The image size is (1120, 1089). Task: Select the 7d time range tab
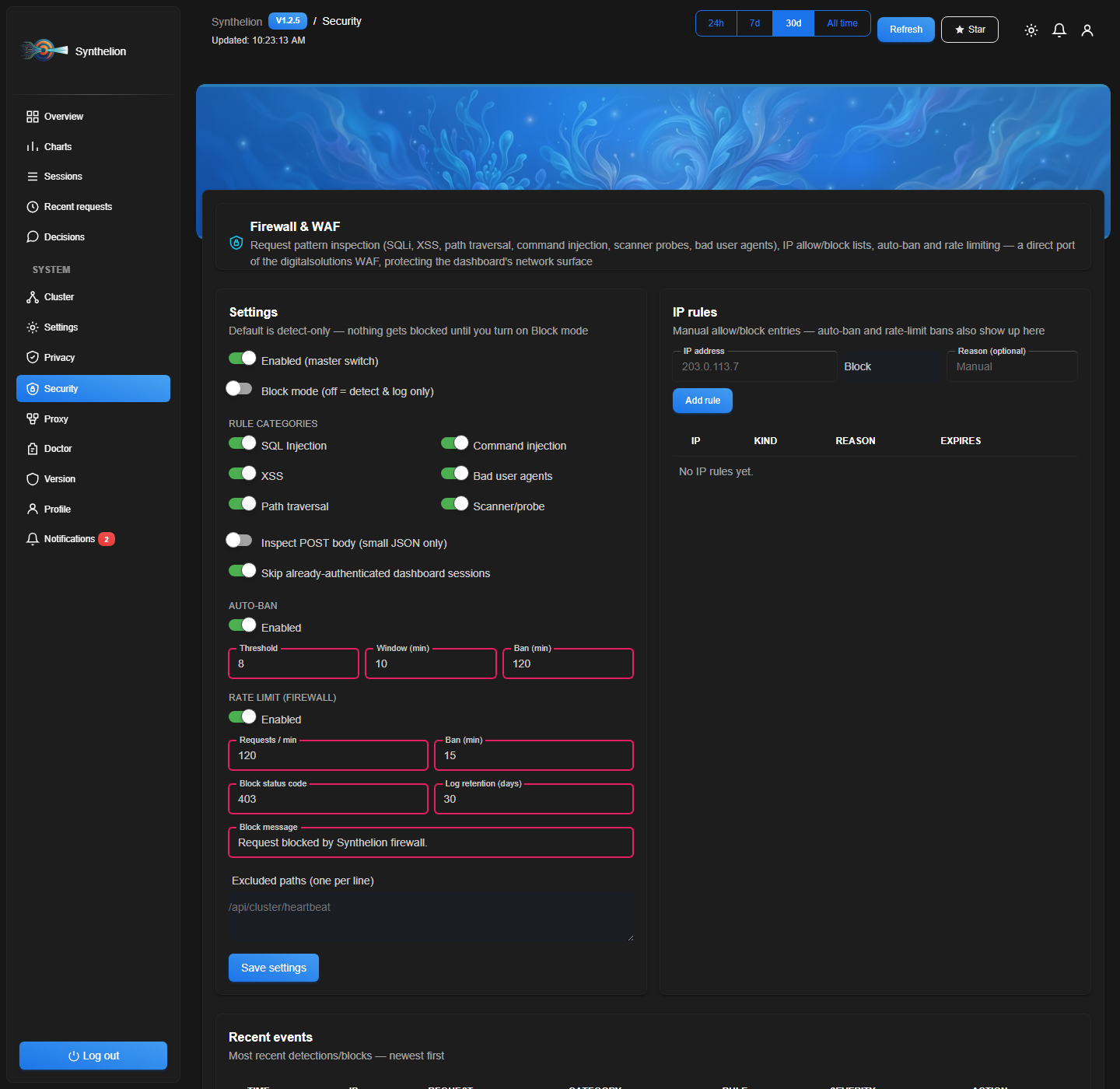coord(754,23)
